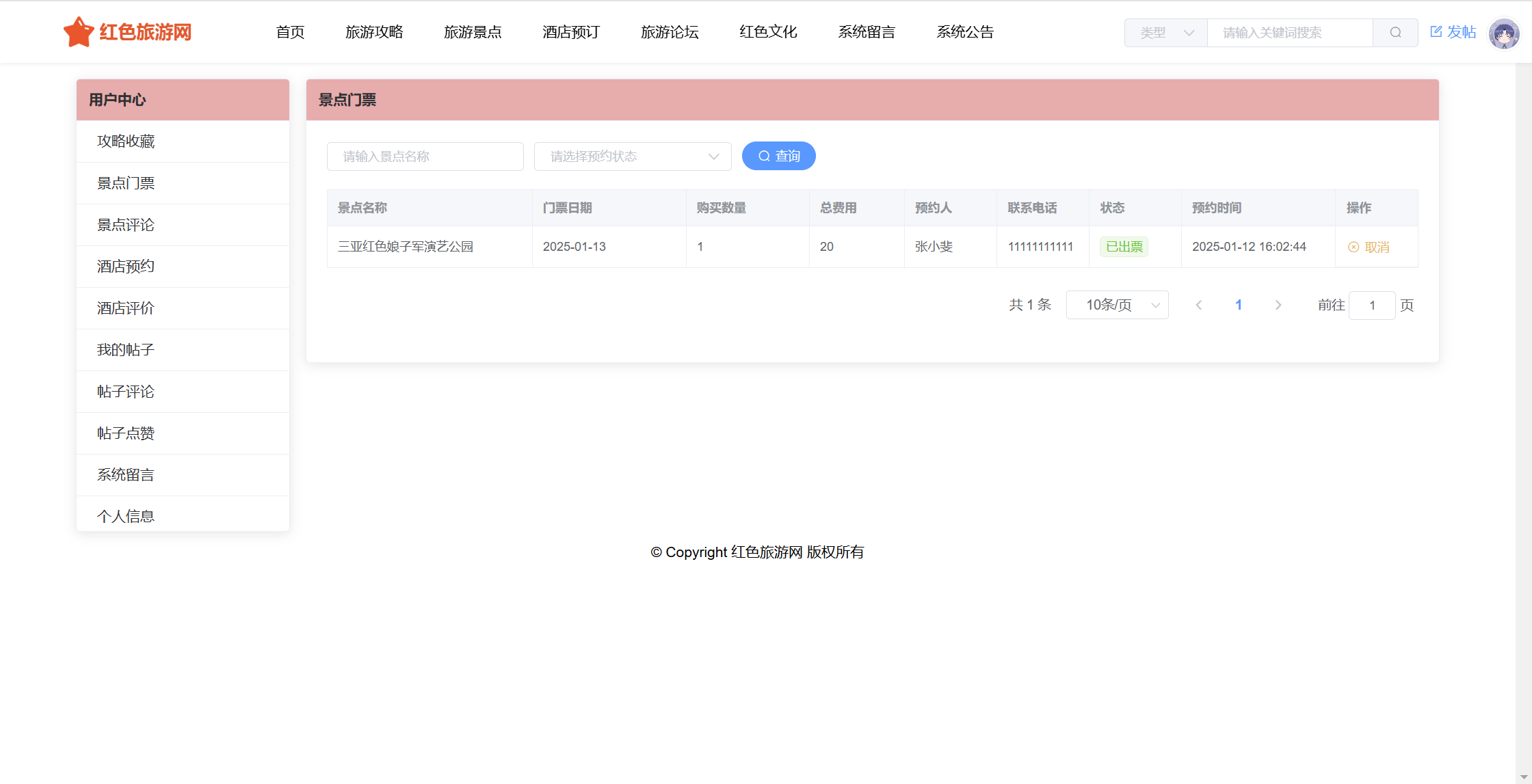Open 酒店预约 in sidebar
1532x784 pixels.
pyautogui.click(x=126, y=267)
